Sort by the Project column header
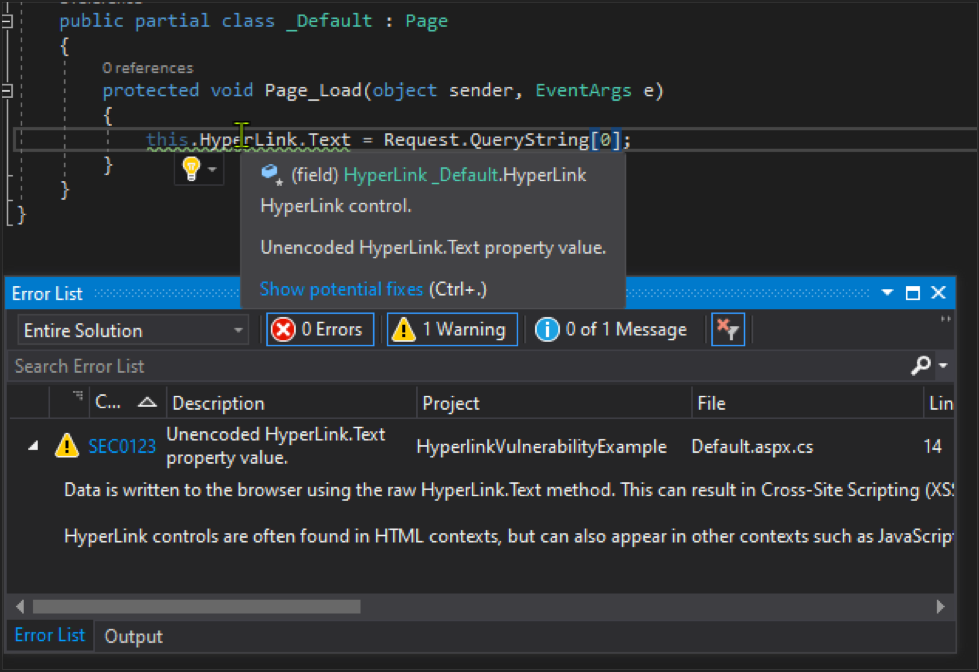The width and height of the screenshot is (979, 672). click(554, 403)
